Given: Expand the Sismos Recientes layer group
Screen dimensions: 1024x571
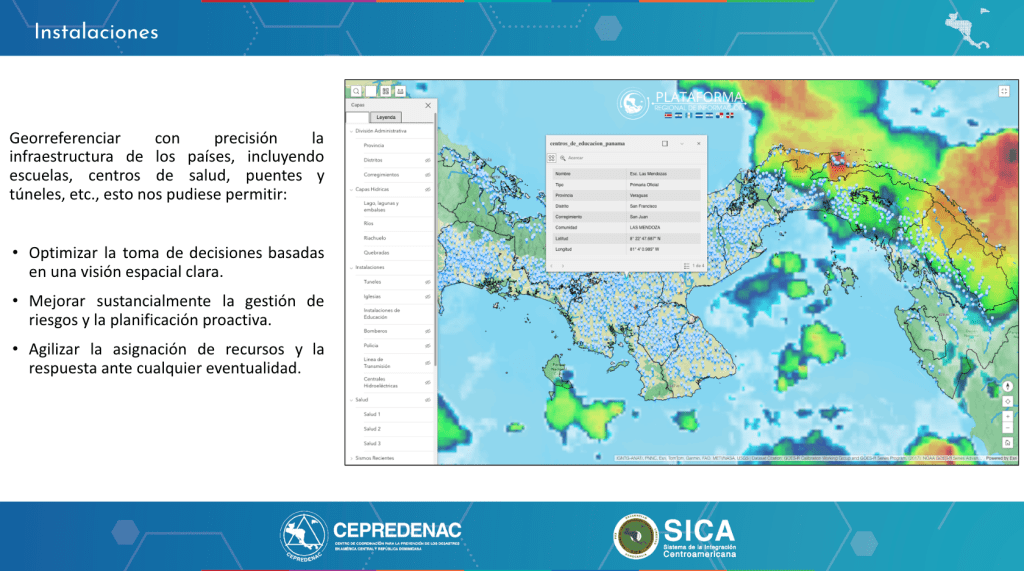Looking at the screenshot, I should (351, 458).
